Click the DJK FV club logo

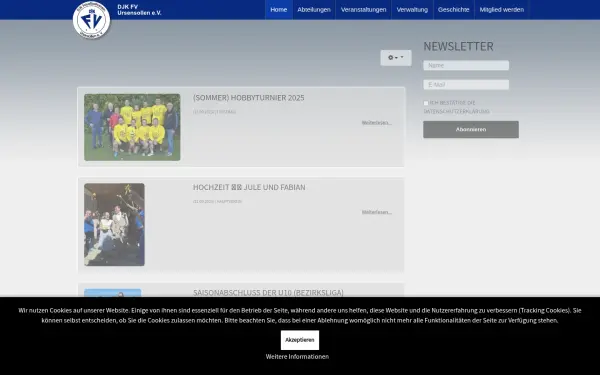(x=91, y=20)
